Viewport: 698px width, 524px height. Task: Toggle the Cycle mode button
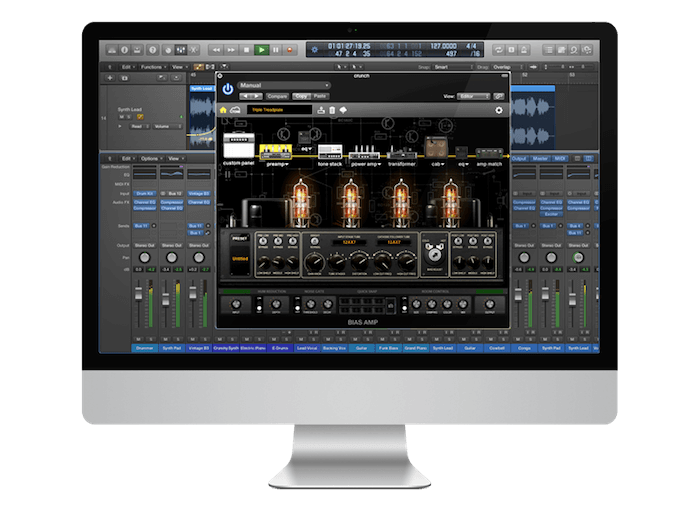click(x=499, y=50)
